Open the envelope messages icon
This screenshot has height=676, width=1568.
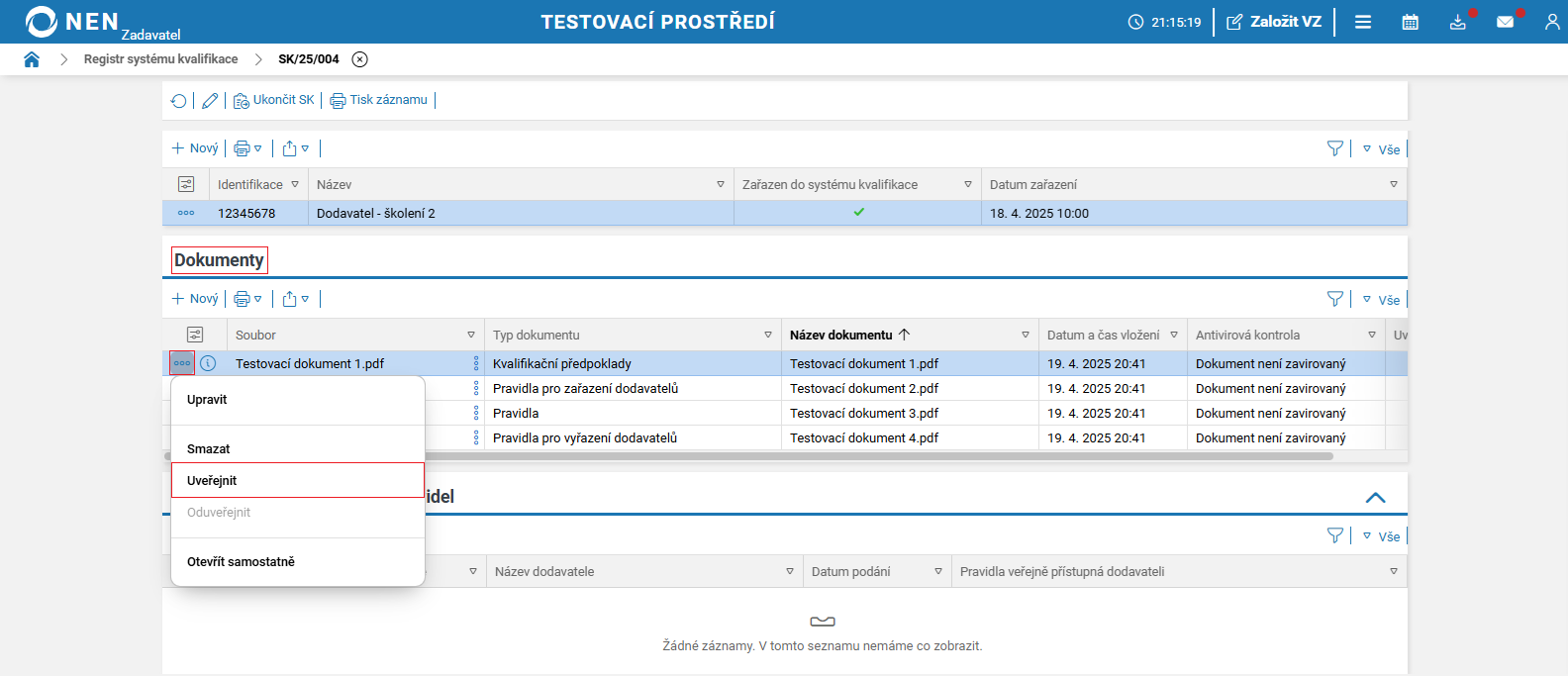click(1505, 22)
